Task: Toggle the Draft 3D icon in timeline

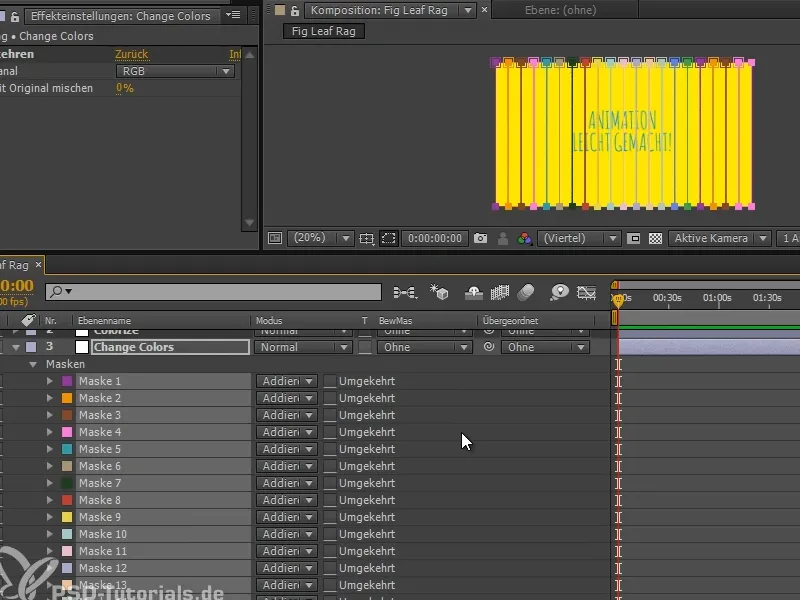Action: 439,292
